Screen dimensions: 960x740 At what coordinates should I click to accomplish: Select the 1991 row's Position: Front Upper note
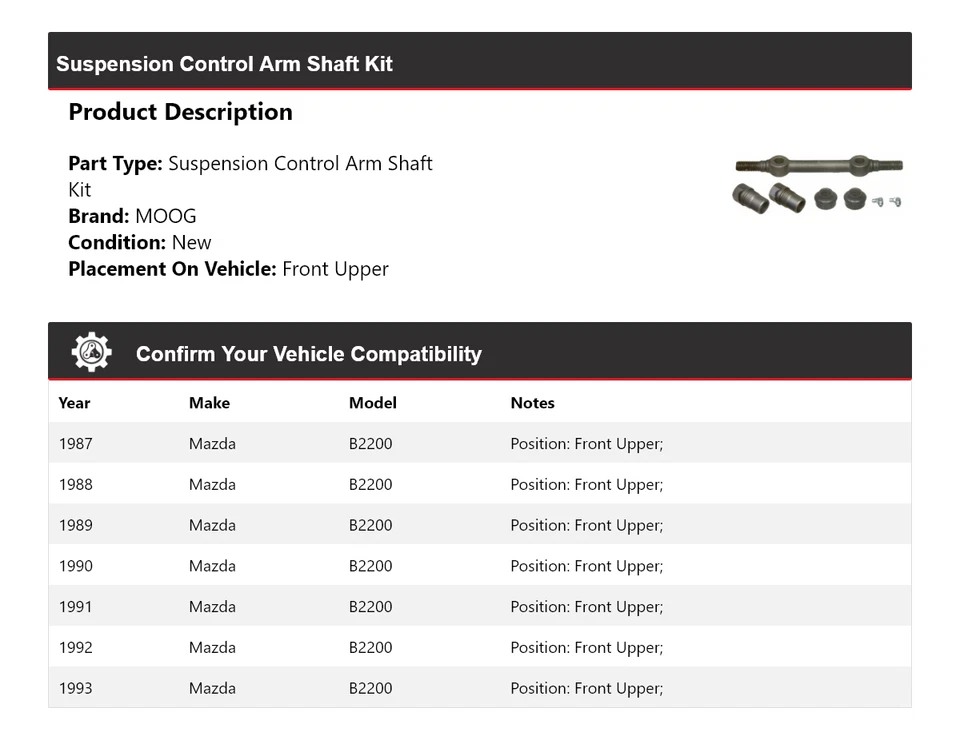[587, 607]
